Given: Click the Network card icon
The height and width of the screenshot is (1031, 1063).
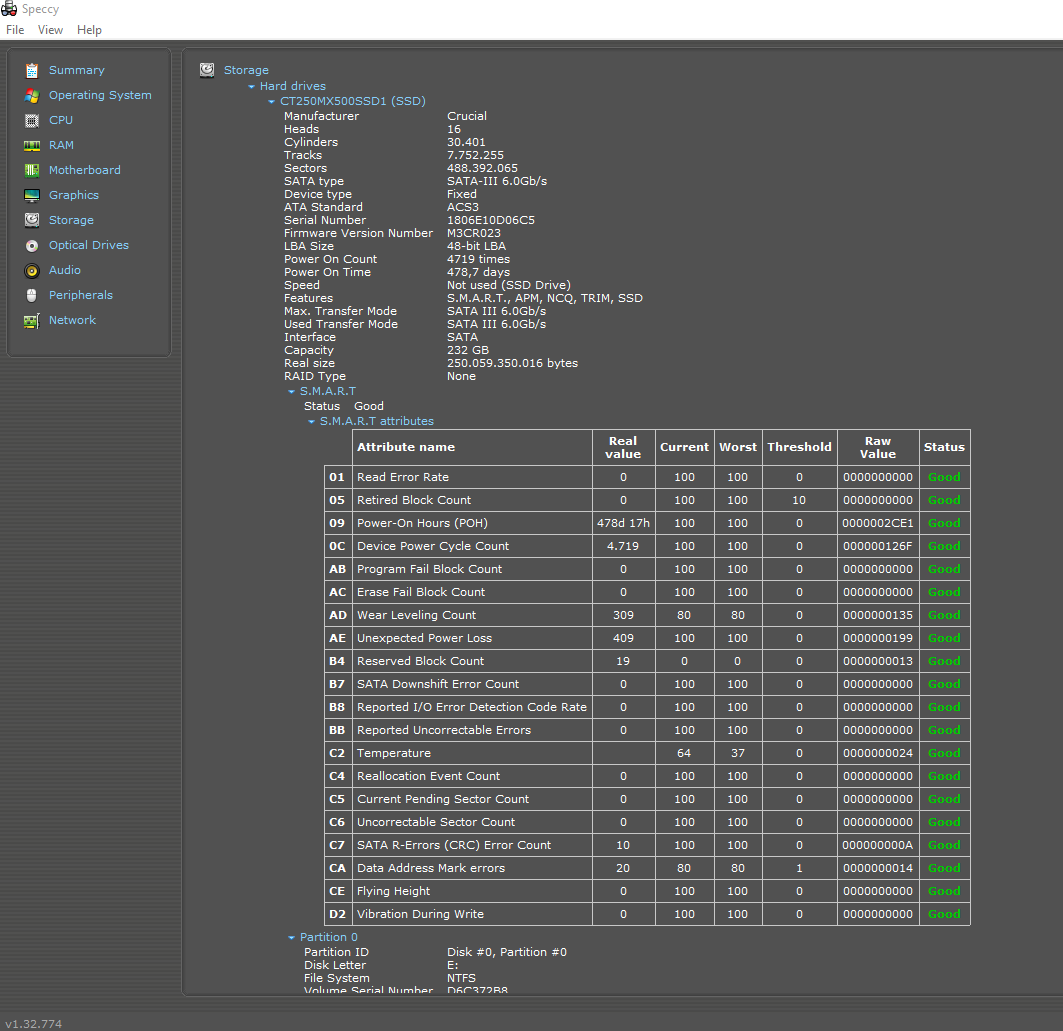Looking at the screenshot, I should pyautogui.click(x=32, y=321).
